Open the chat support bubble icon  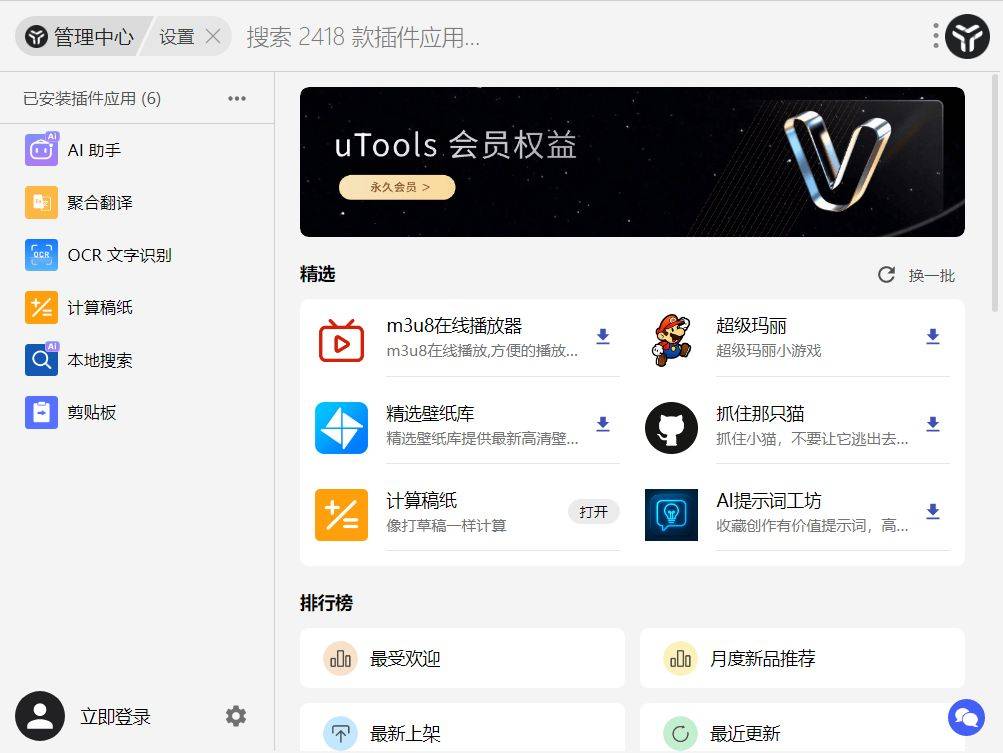pos(967,717)
